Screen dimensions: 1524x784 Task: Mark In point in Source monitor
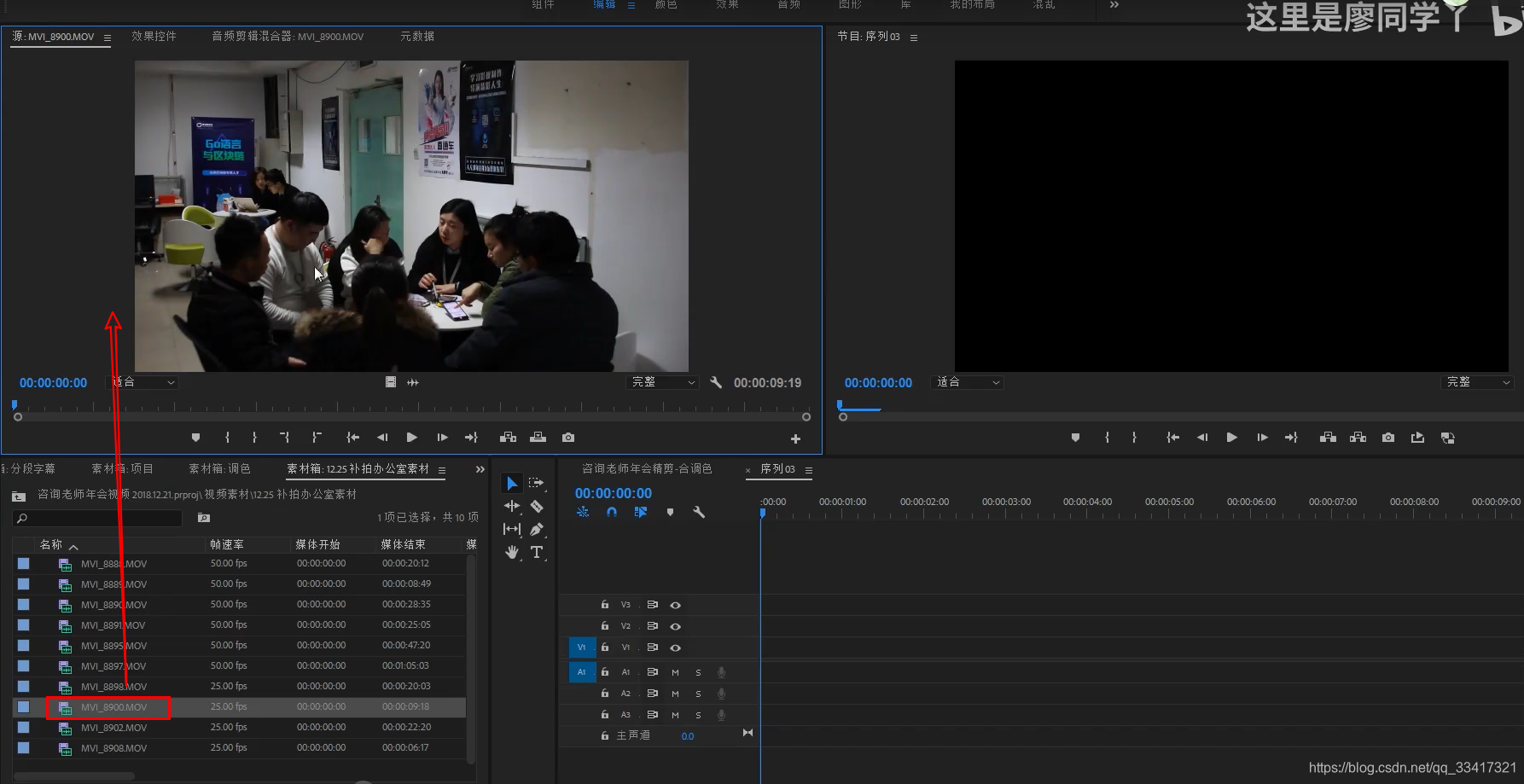click(227, 438)
